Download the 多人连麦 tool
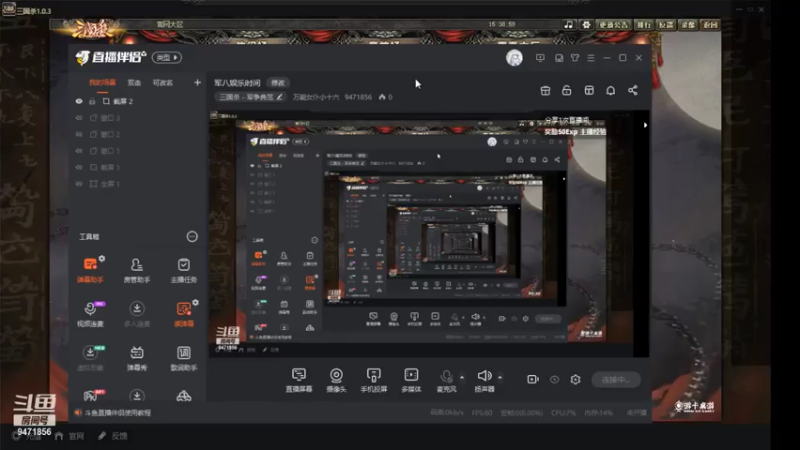Viewport: 800px width, 450px height. (x=137, y=314)
